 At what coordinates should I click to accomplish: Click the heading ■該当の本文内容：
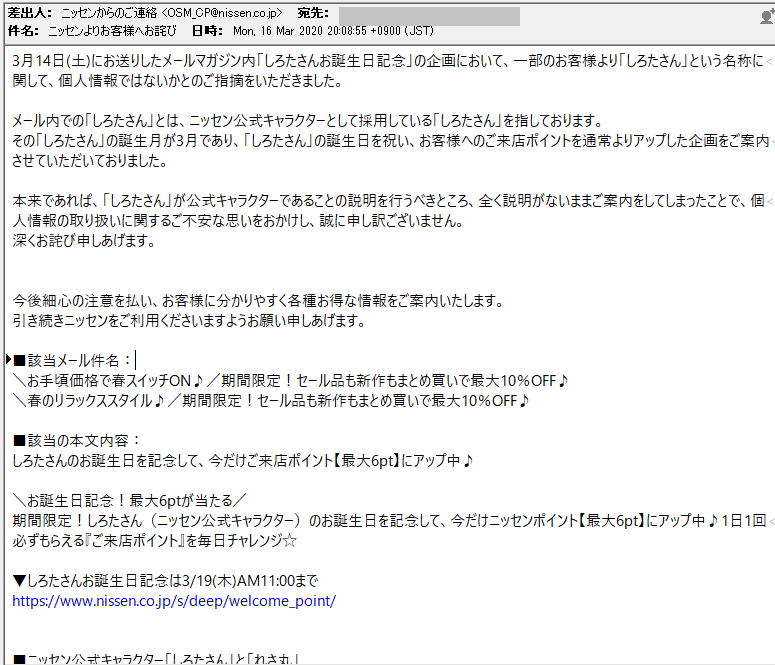click(x=77, y=441)
